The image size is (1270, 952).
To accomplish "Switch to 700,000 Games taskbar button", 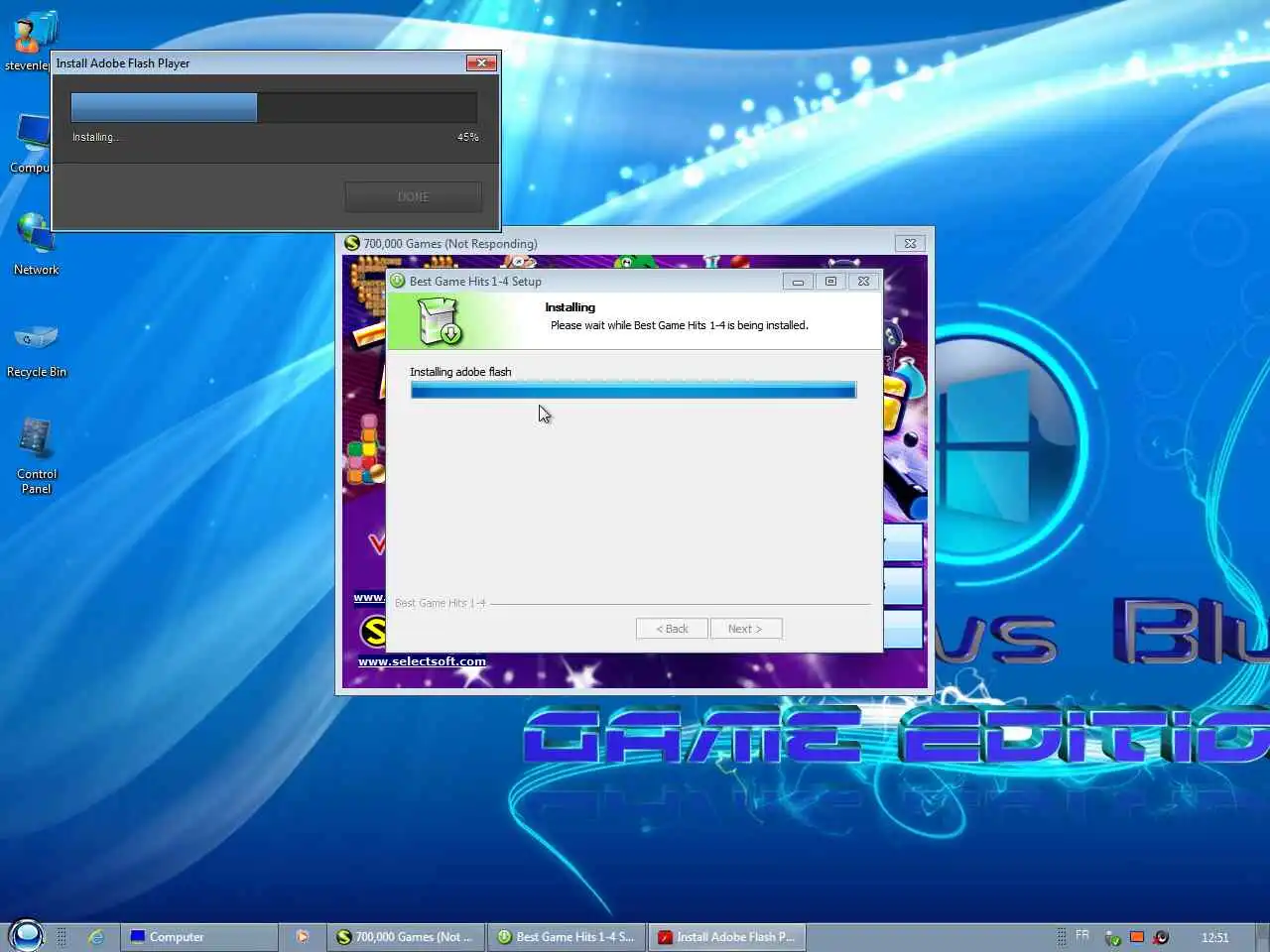I will [406, 936].
